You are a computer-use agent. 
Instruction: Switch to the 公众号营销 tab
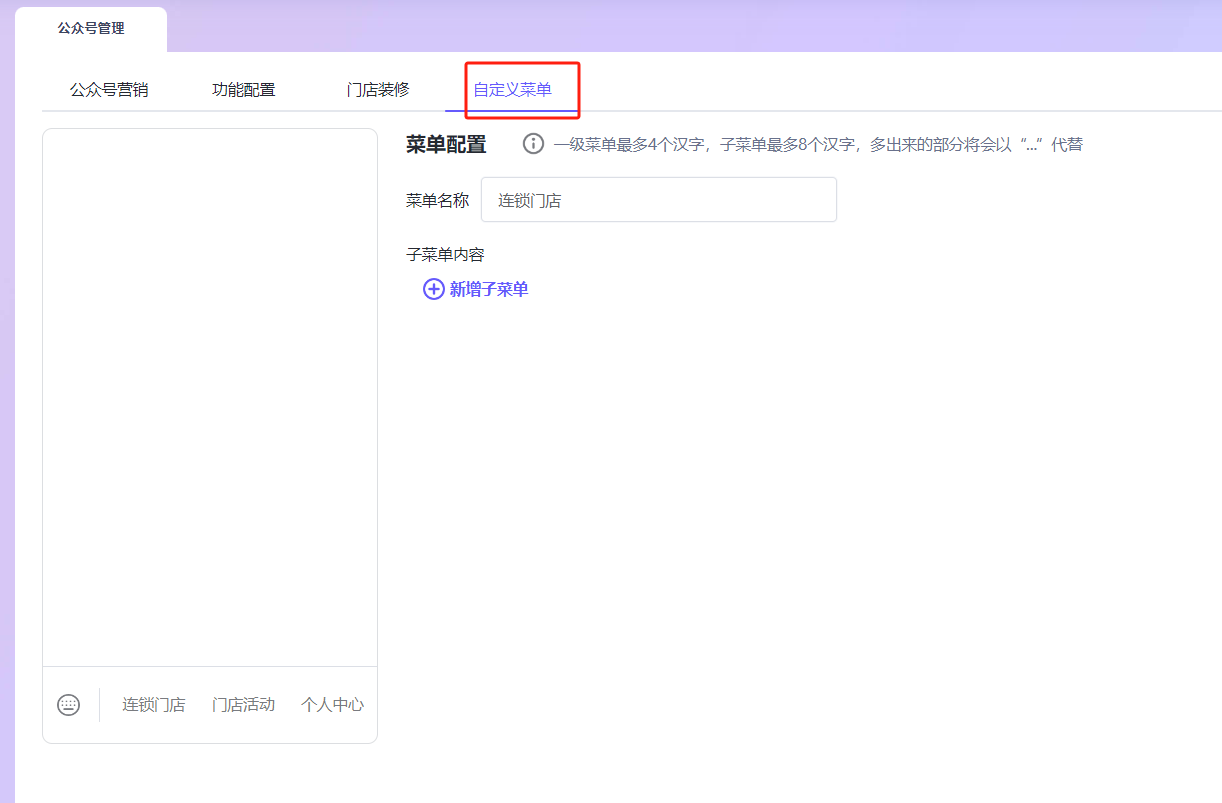pyautogui.click(x=109, y=90)
